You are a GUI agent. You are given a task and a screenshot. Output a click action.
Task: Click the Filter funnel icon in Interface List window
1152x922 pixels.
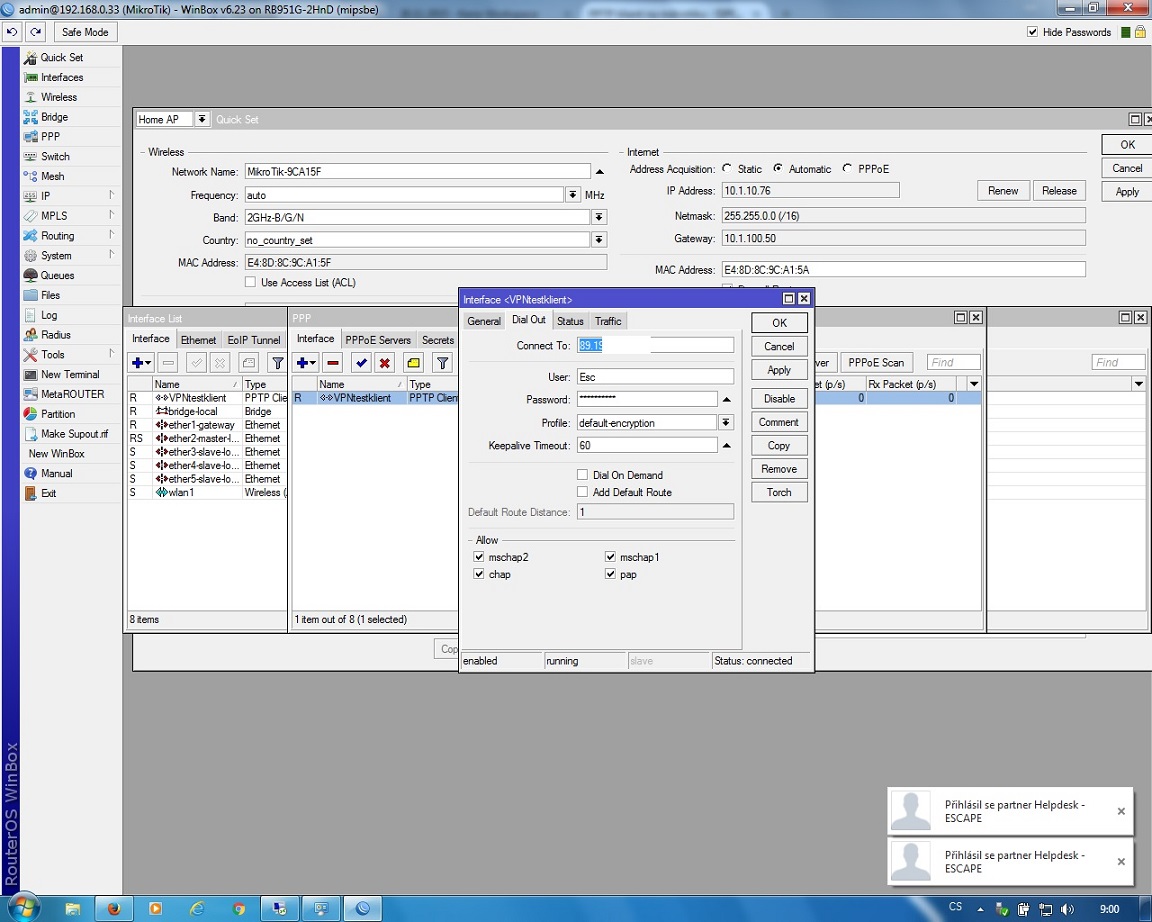278,363
